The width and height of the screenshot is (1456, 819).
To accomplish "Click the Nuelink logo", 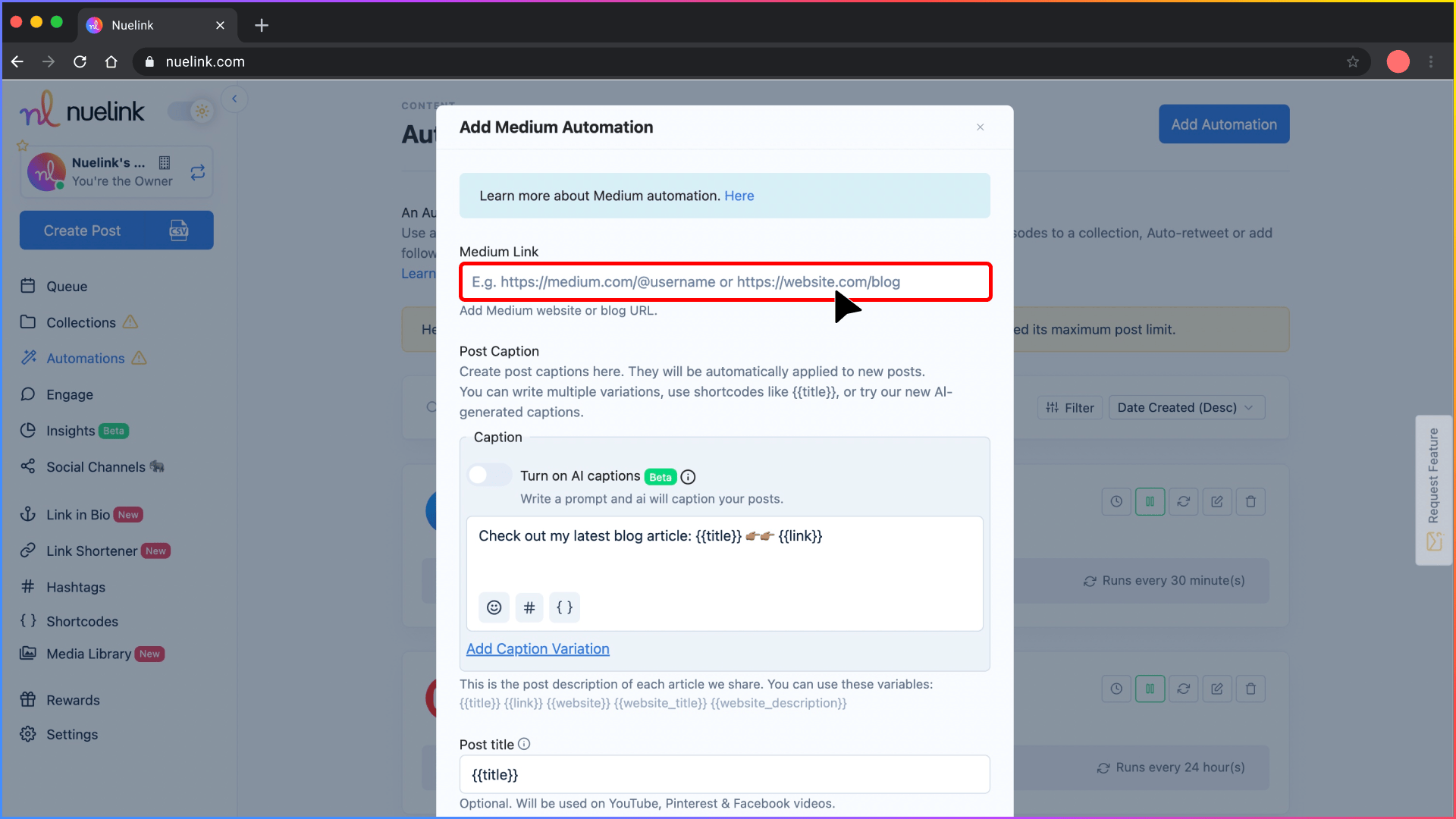I will click(82, 111).
